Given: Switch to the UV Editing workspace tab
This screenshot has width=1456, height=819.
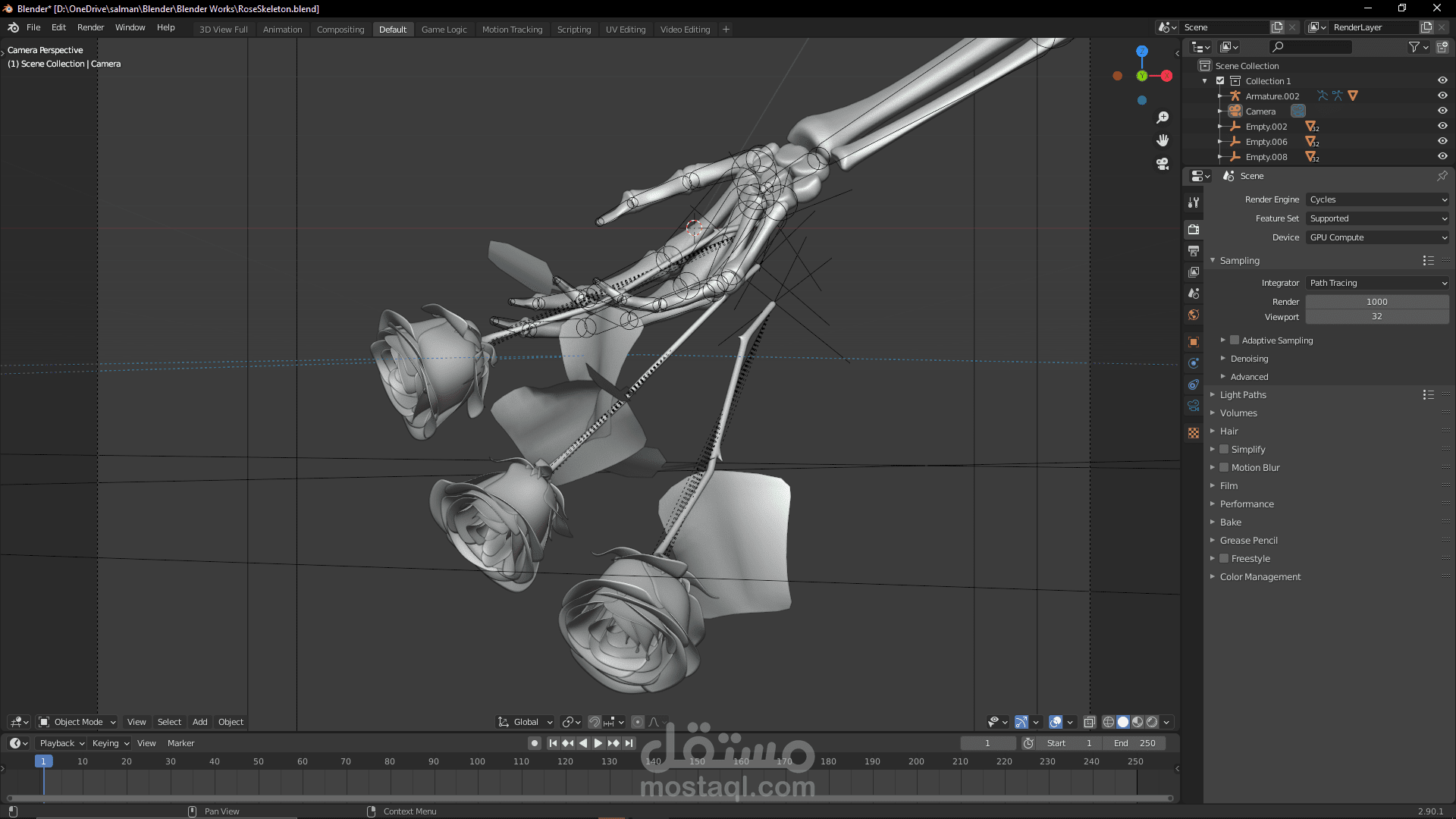Looking at the screenshot, I should point(626,30).
